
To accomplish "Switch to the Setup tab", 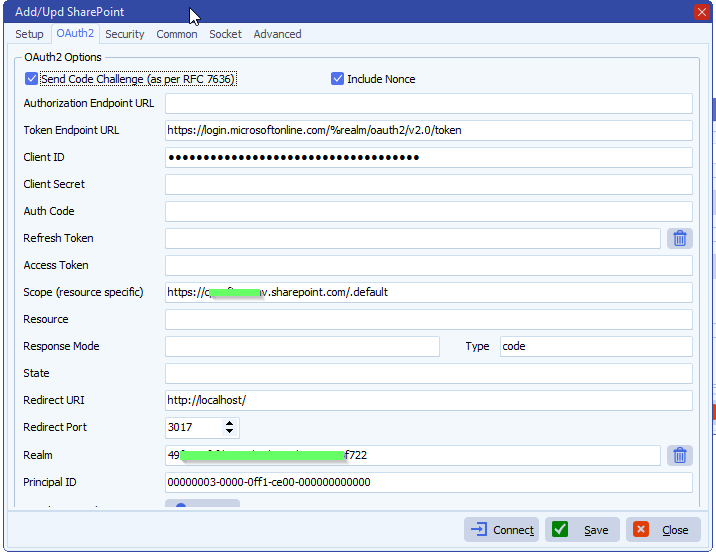I will tap(29, 34).
